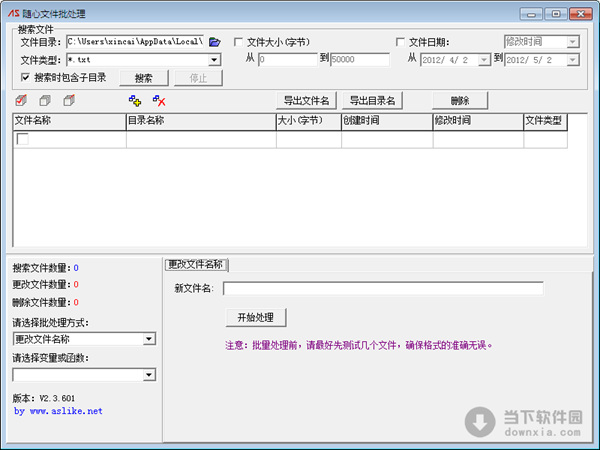Click the second file selection toolbar icon
600x450 pixels.
pos(45,101)
